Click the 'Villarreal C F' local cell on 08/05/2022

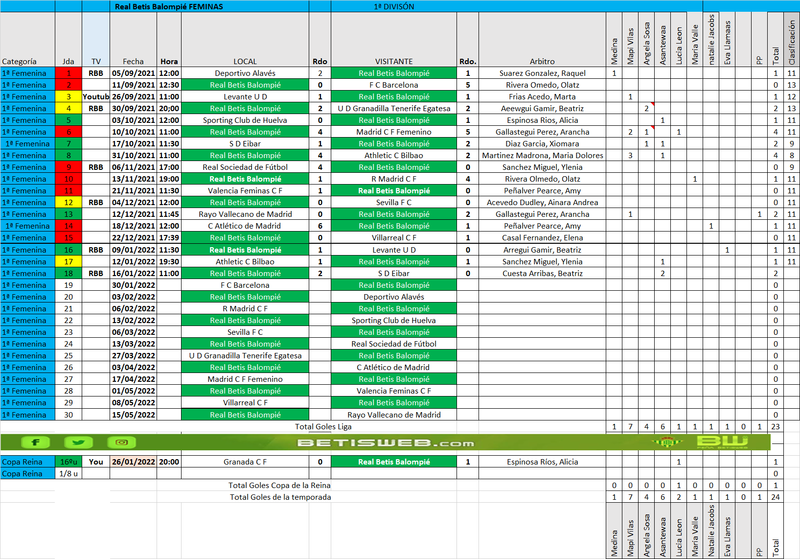(x=245, y=402)
